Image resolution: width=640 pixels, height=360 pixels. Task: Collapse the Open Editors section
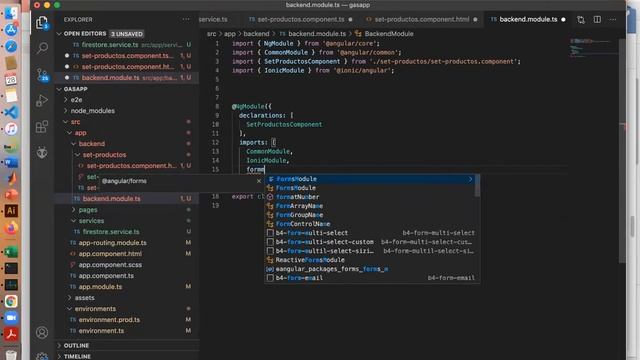click(x=60, y=34)
